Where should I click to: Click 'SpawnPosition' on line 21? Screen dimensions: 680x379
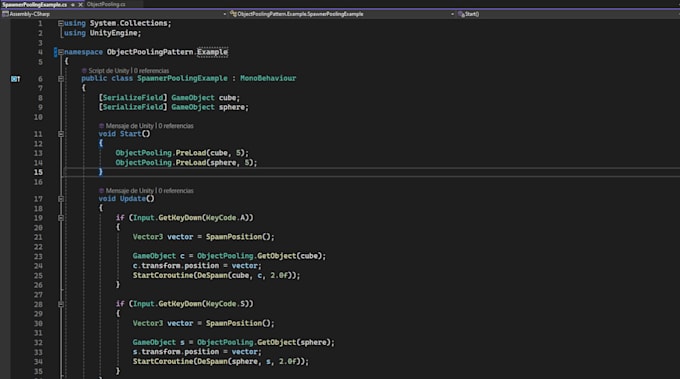click(x=233, y=237)
